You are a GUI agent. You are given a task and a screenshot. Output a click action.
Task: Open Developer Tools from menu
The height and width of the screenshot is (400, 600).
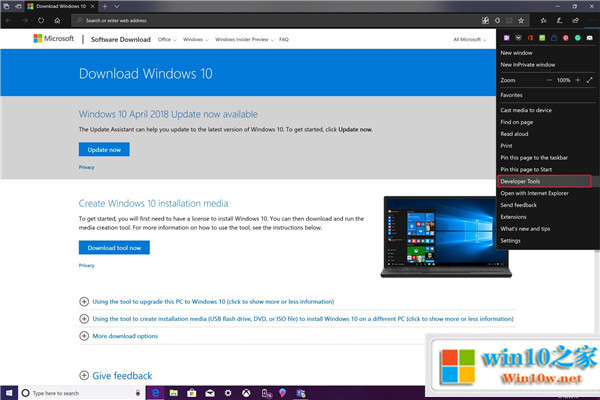point(545,181)
